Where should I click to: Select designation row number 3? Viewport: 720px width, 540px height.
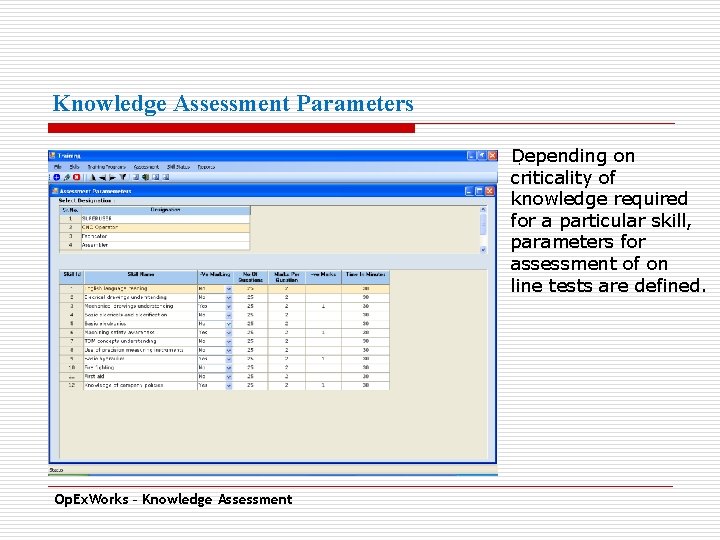[155, 236]
